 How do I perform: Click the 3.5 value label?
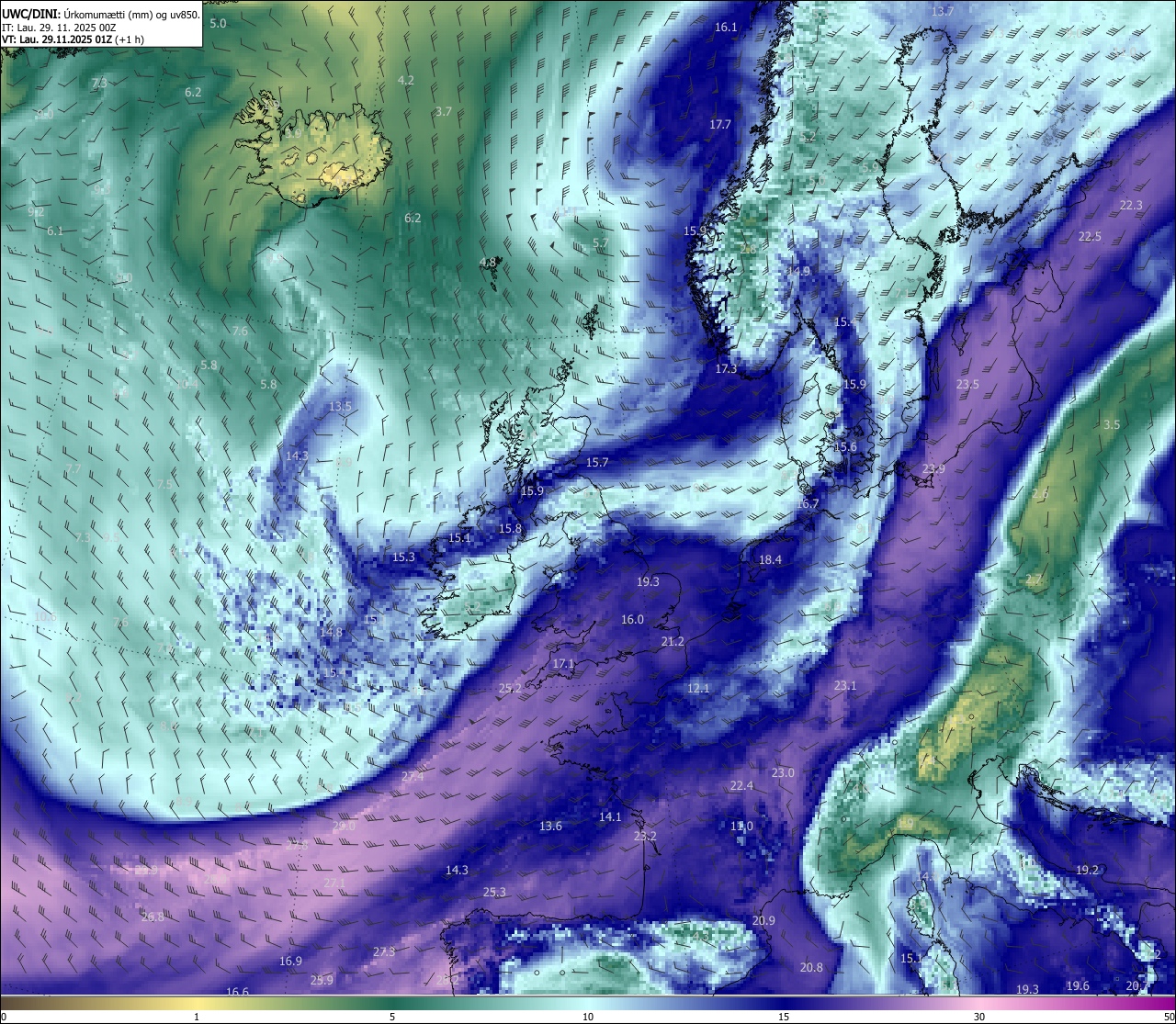coord(1112,424)
